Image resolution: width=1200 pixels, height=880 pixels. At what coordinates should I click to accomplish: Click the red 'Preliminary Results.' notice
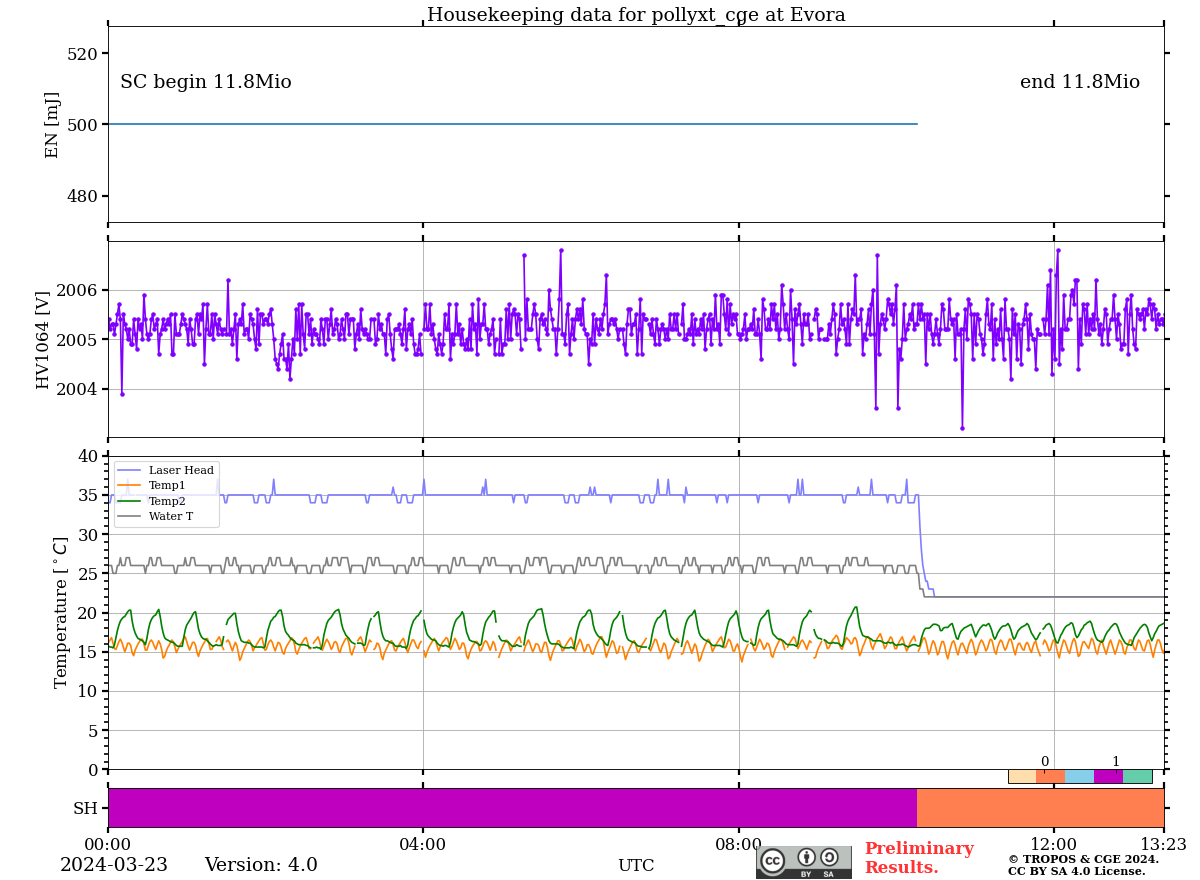pos(919,858)
